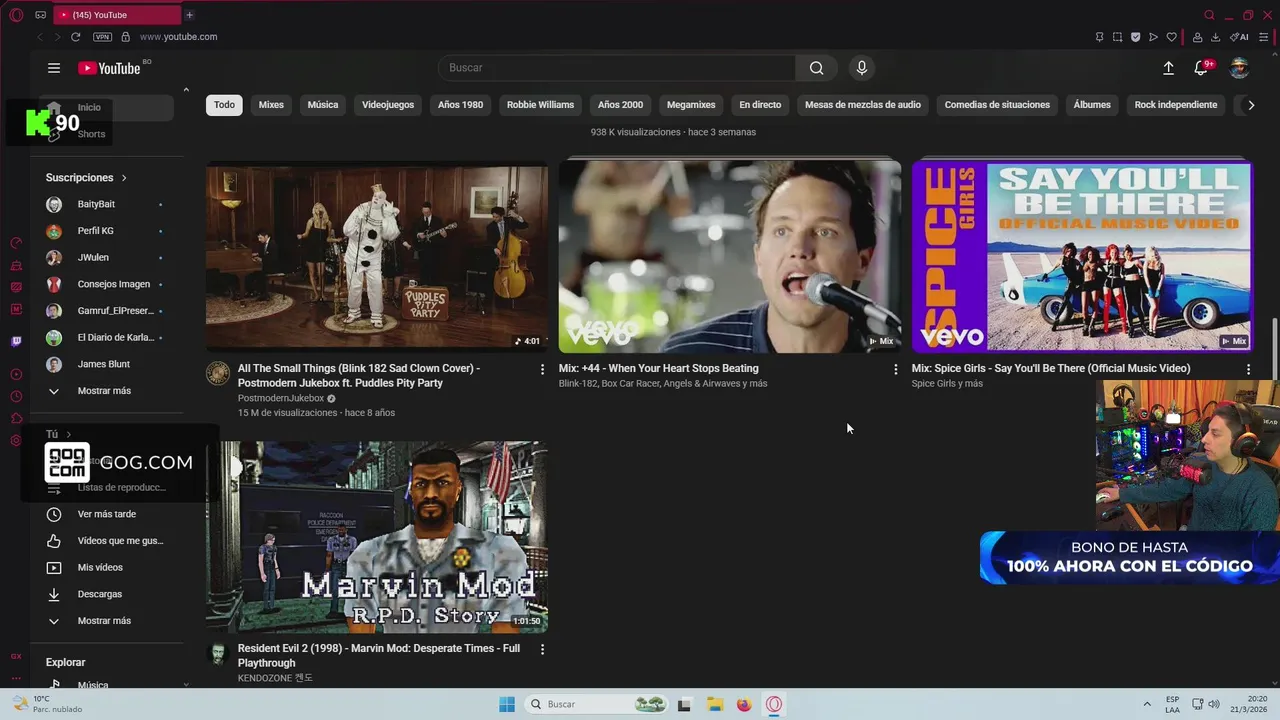Open the notifications bell
1280x720 pixels.
tap(1201, 68)
